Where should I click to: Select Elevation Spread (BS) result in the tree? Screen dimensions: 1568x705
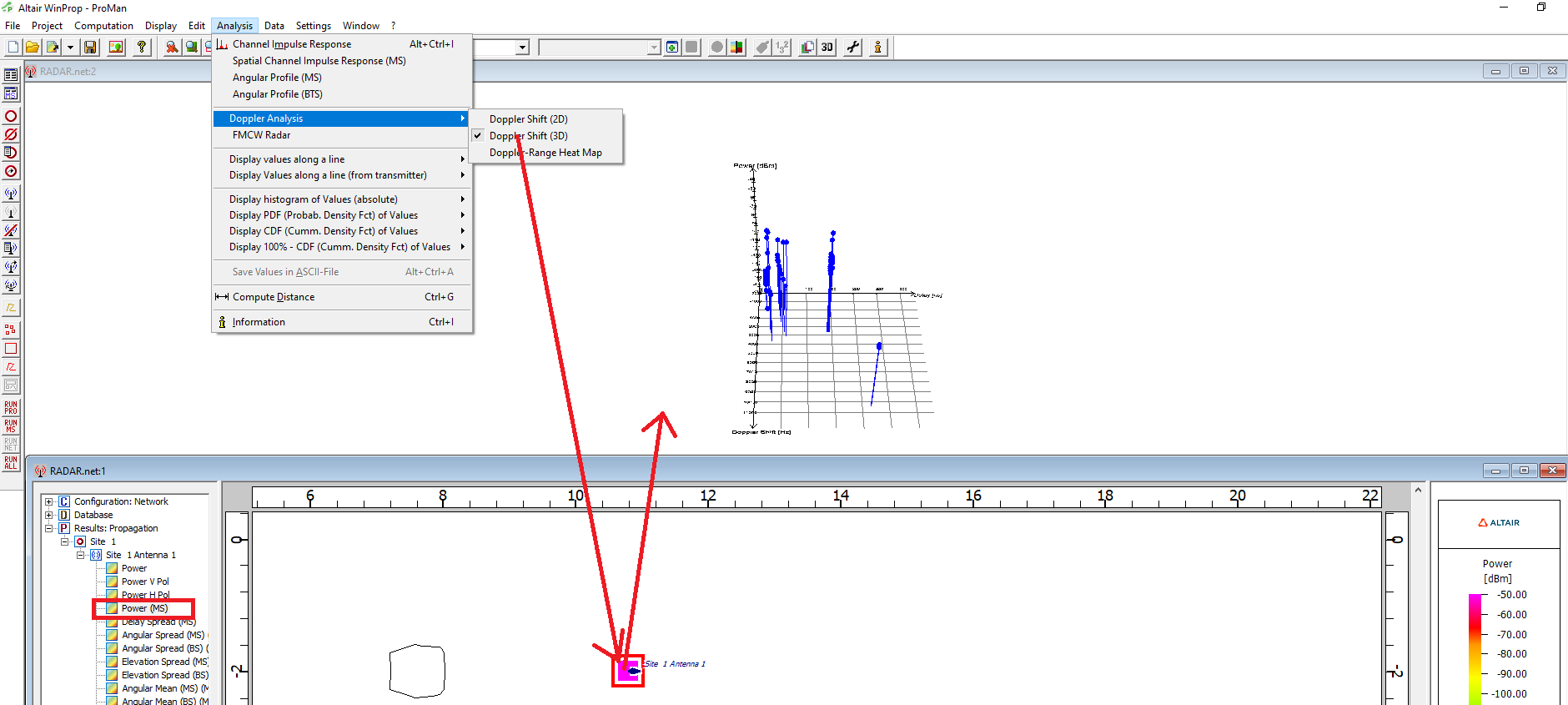click(165, 675)
